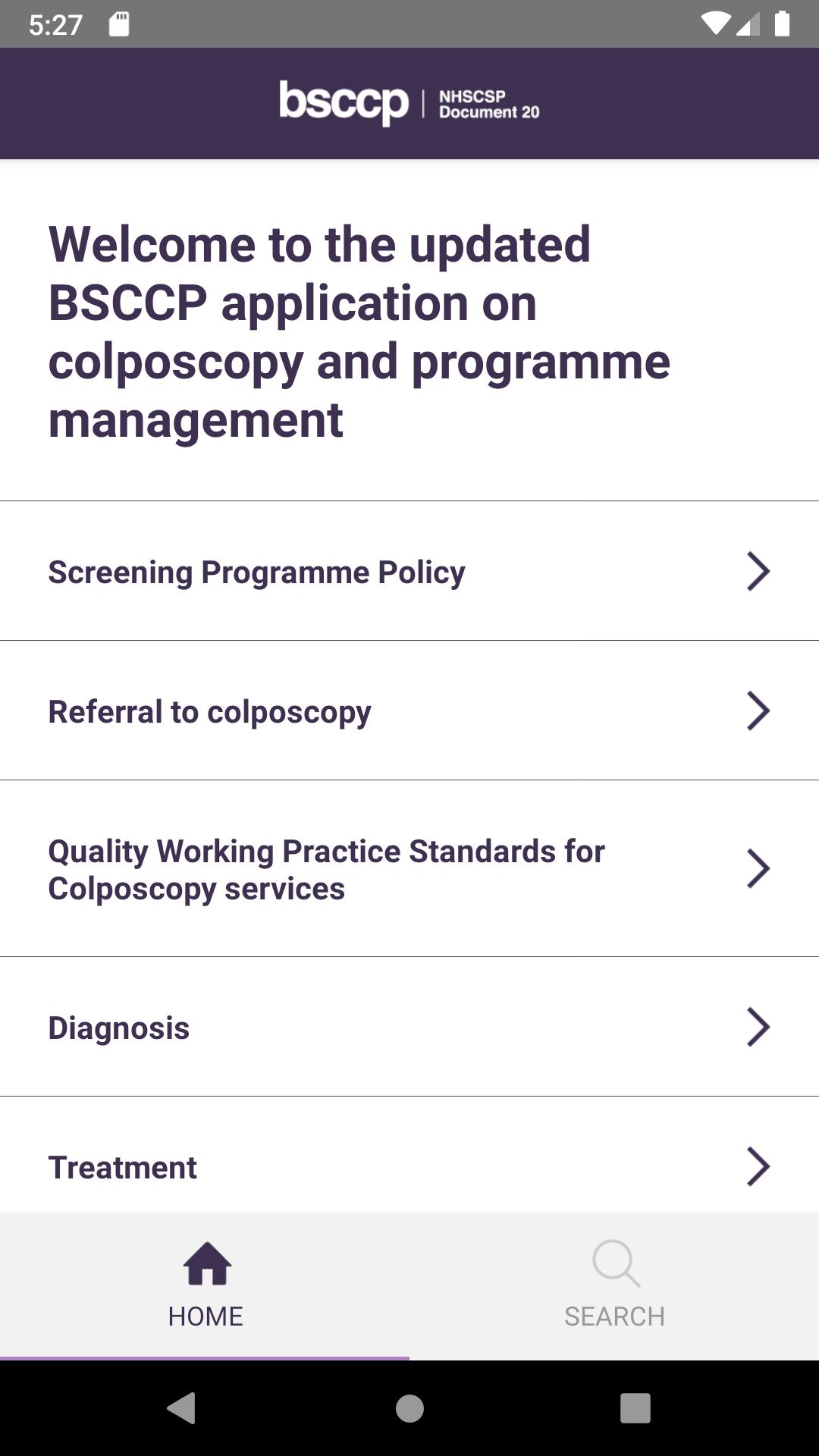Expand the Quality Working Practice Standards chevron
The width and height of the screenshot is (819, 1456).
[758, 868]
